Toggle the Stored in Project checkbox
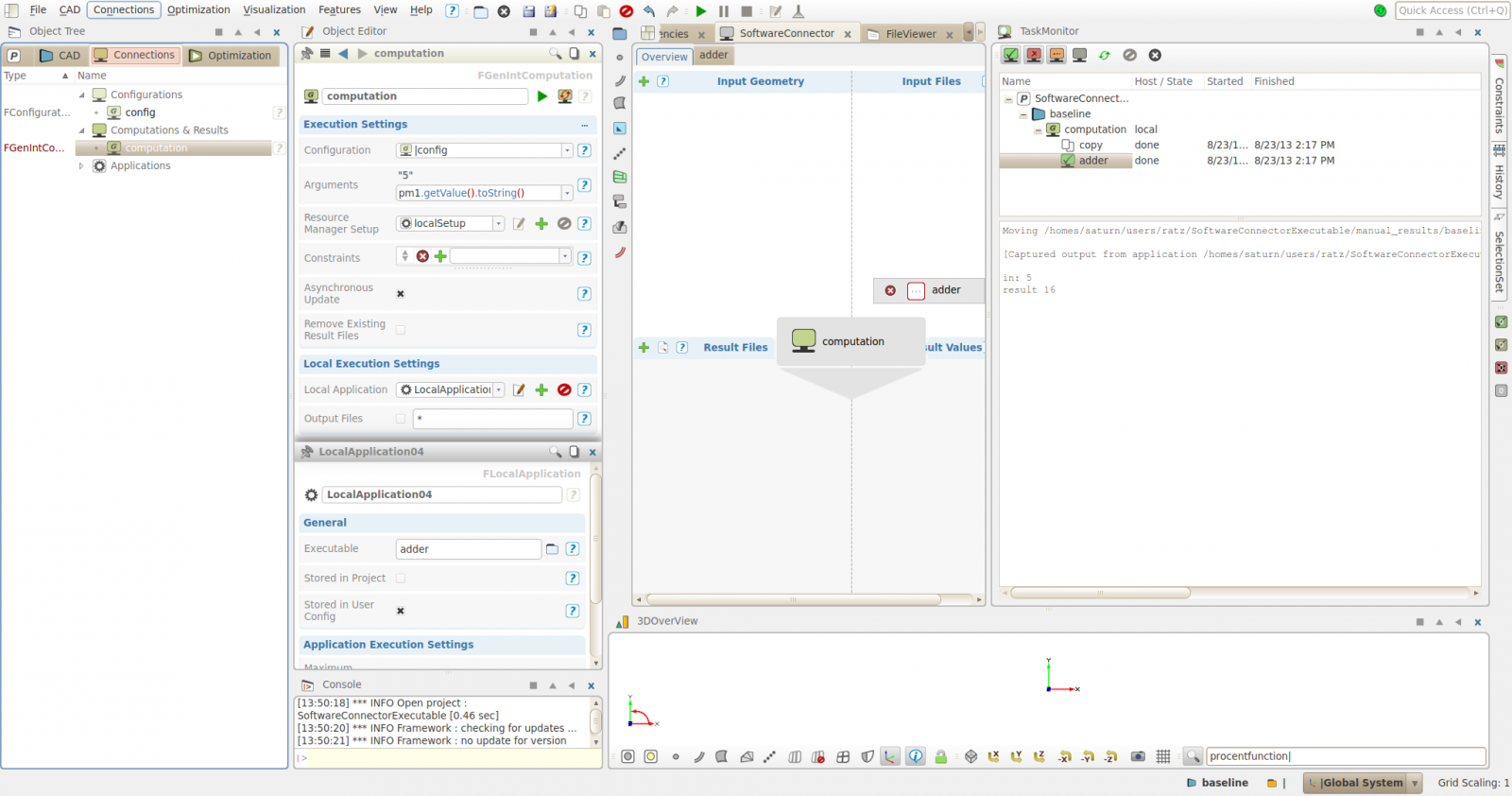Viewport: 1512px width, 796px height. pos(401,579)
